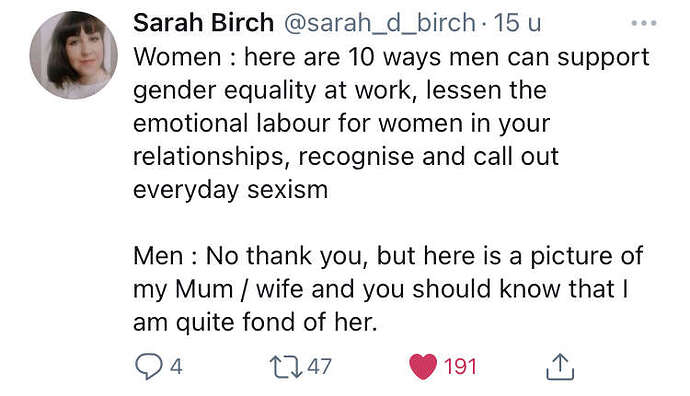Unlike the tweet via red heart
The image size is (690, 396).
coord(423,367)
